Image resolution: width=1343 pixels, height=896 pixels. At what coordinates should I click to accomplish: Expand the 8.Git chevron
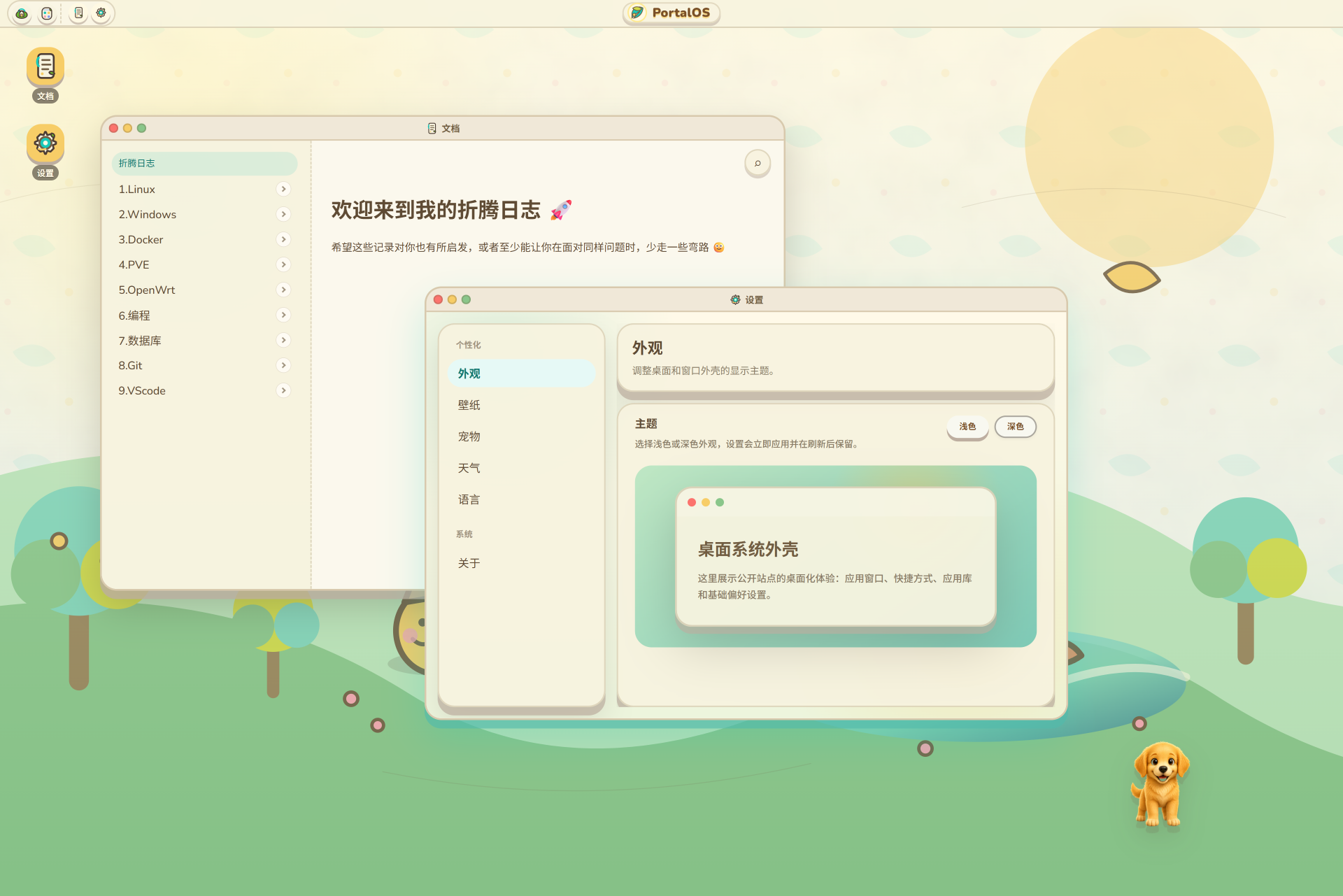[283, 365]
